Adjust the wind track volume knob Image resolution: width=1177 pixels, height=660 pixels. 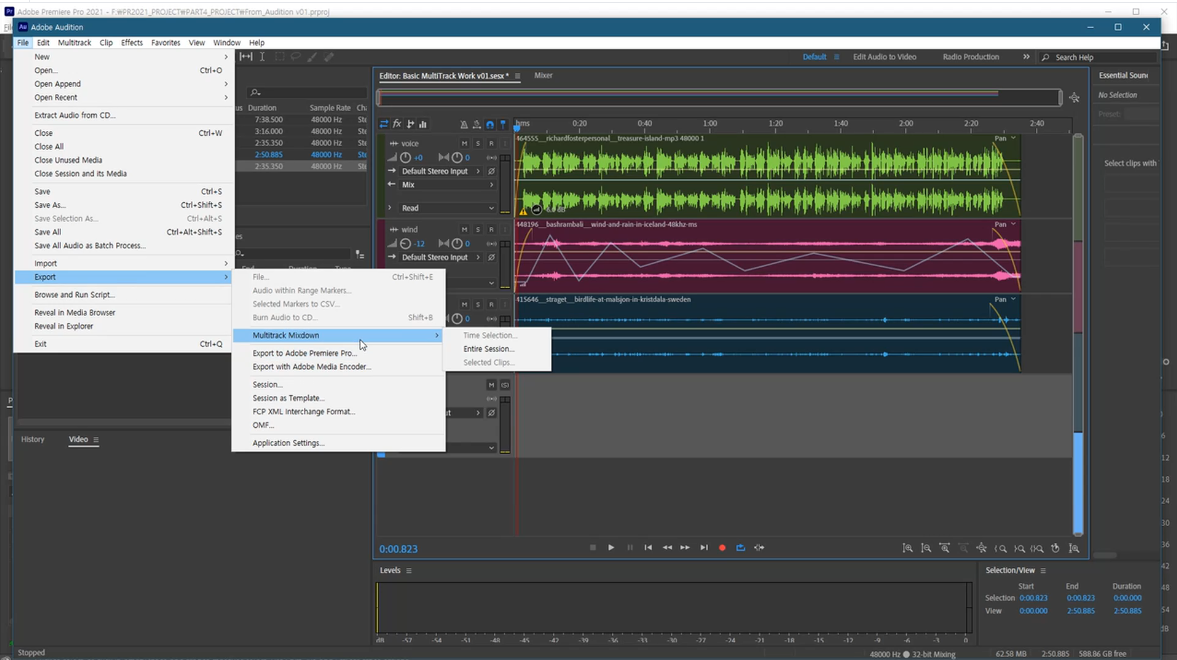(x=405, y=244)
